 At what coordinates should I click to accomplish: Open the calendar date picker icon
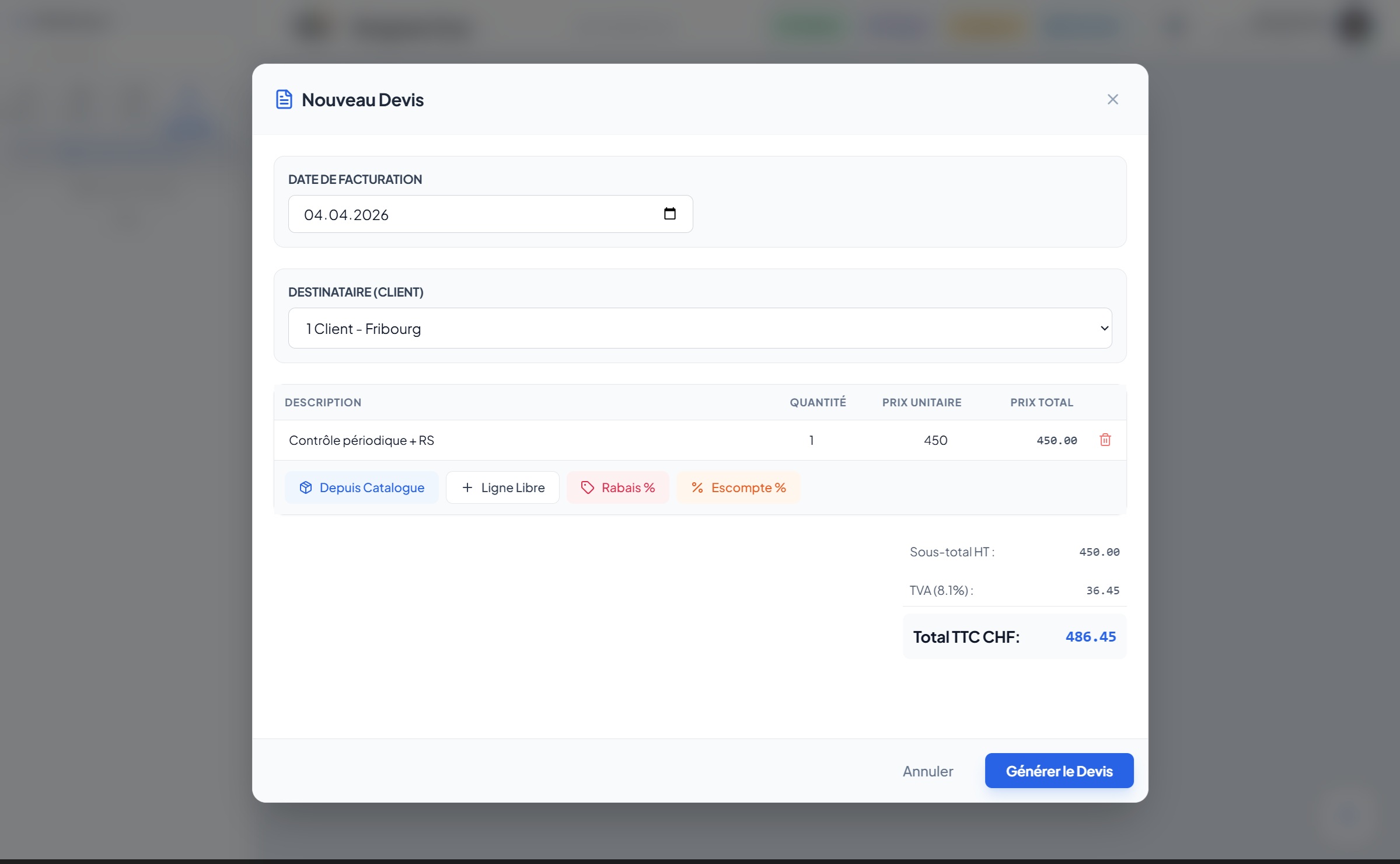point(669,214)
